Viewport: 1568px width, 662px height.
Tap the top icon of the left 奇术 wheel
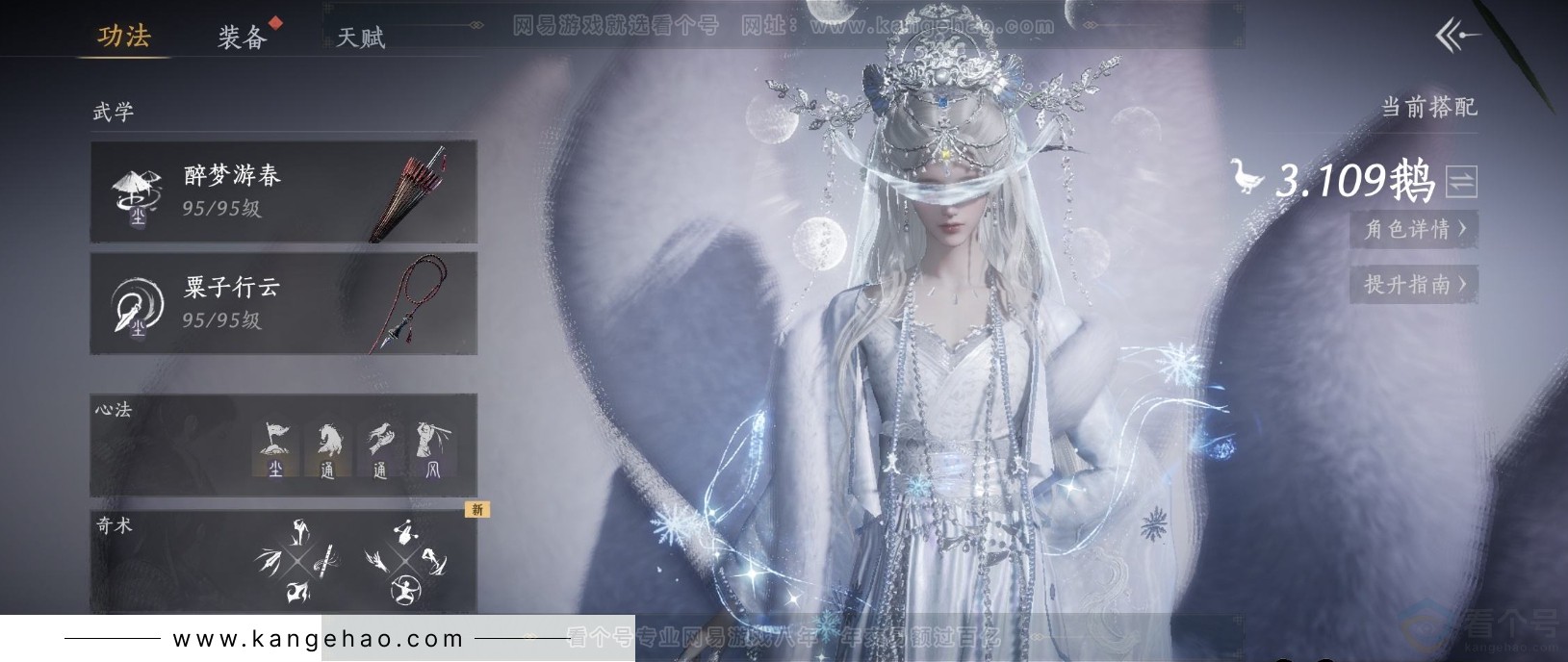298,531
